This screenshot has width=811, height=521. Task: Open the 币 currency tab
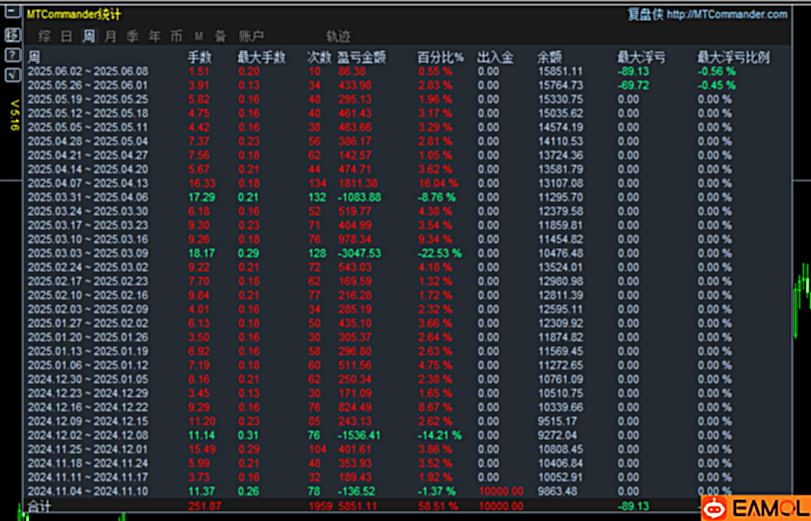[176, 36]
